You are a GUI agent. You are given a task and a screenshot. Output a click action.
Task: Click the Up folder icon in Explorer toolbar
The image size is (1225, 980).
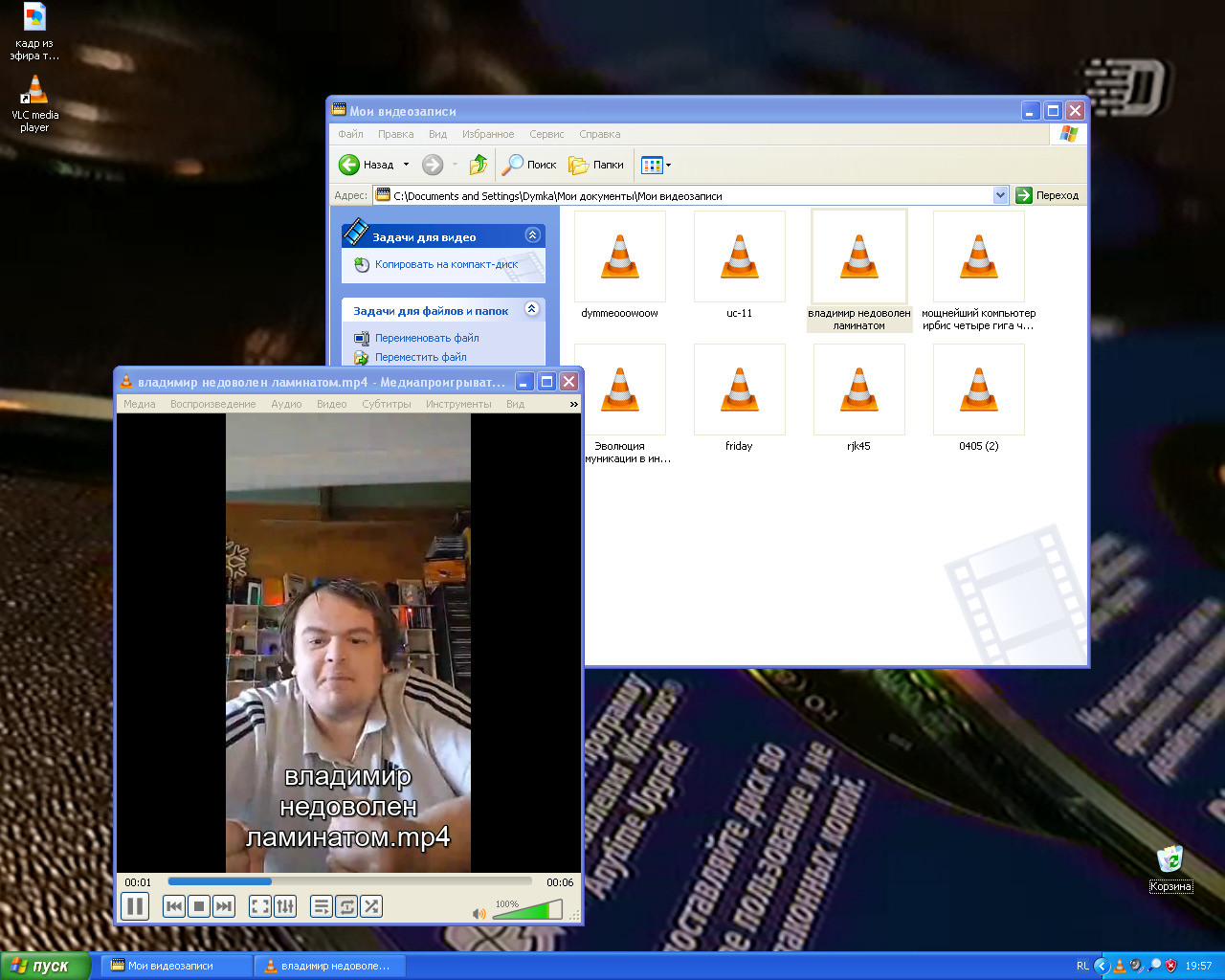[479, 165]
